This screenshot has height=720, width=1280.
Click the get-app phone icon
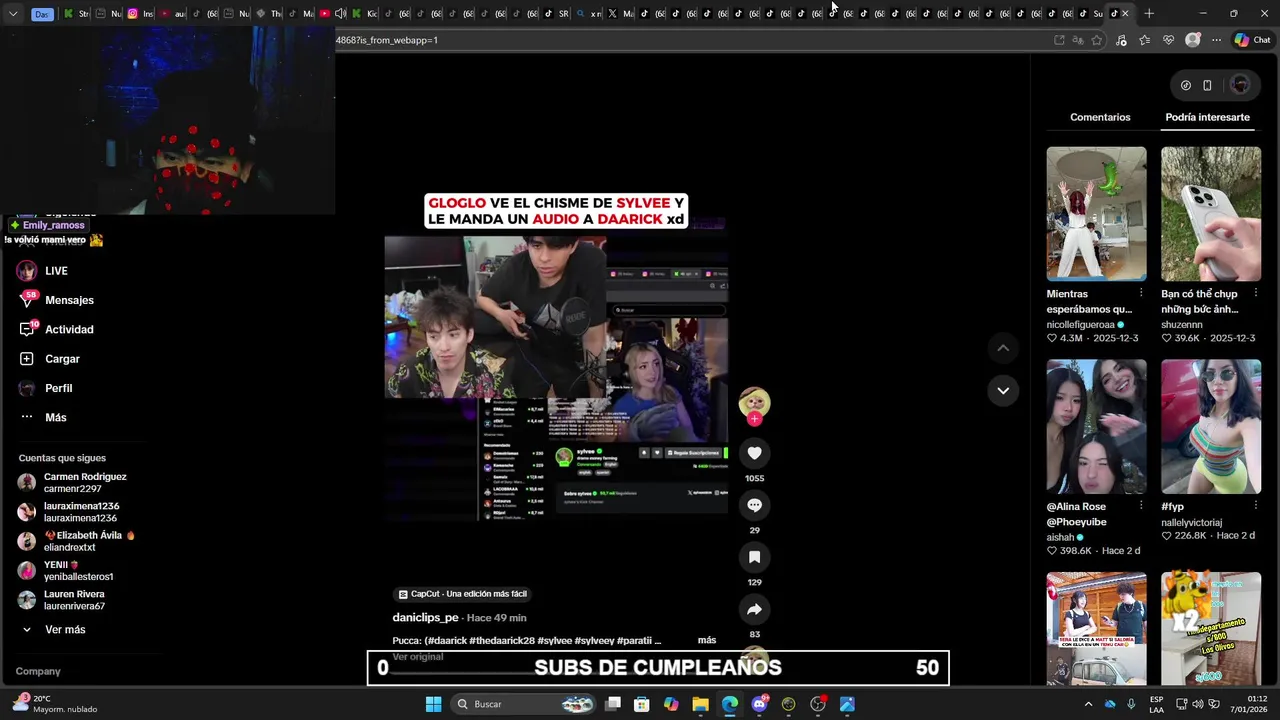[1207, 85]
